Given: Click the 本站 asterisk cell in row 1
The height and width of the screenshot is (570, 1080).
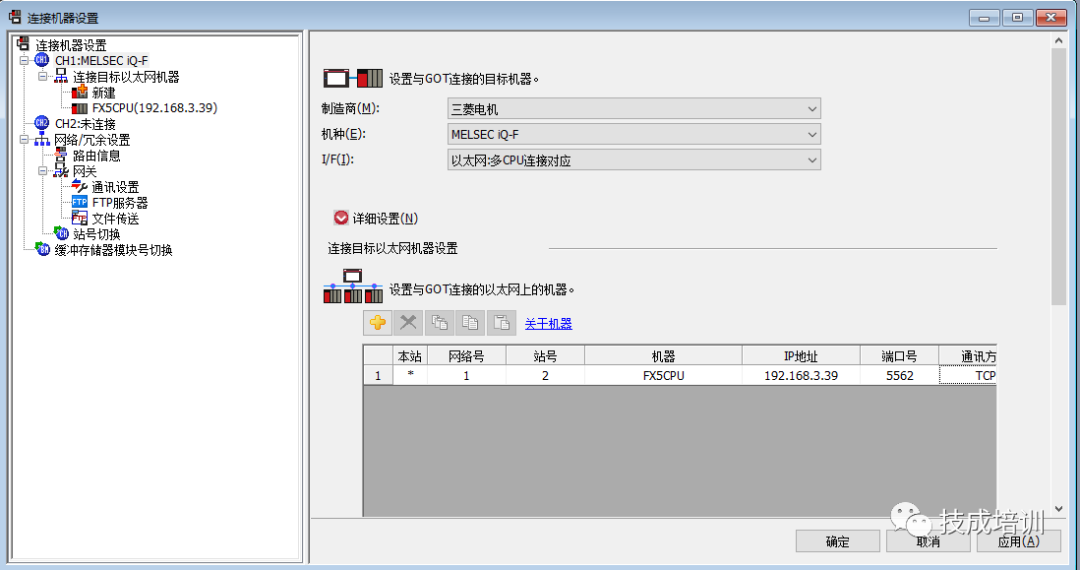Looking at the screenshot, I should 410,375.
